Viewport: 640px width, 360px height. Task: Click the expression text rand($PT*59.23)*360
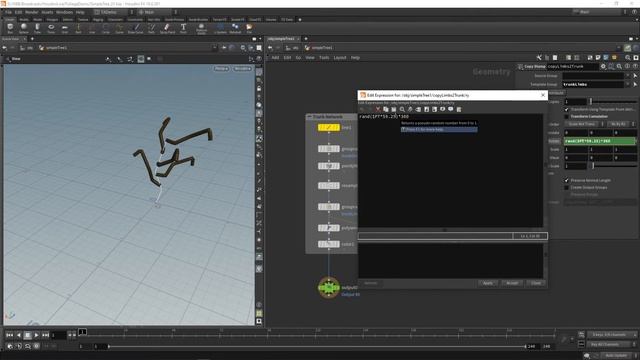[x=384, y=117]
